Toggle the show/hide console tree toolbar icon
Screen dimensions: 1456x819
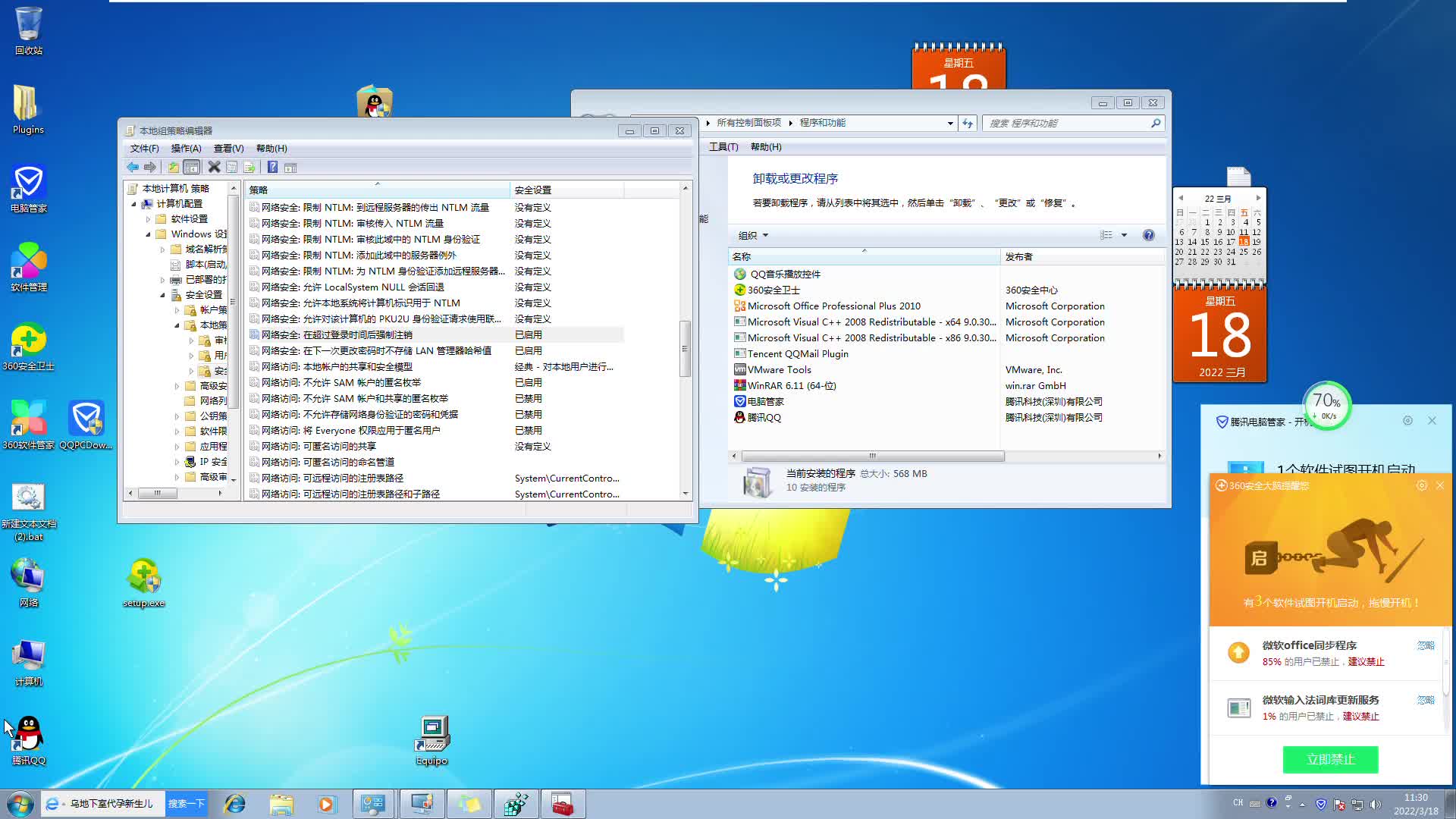click(192, 167)
